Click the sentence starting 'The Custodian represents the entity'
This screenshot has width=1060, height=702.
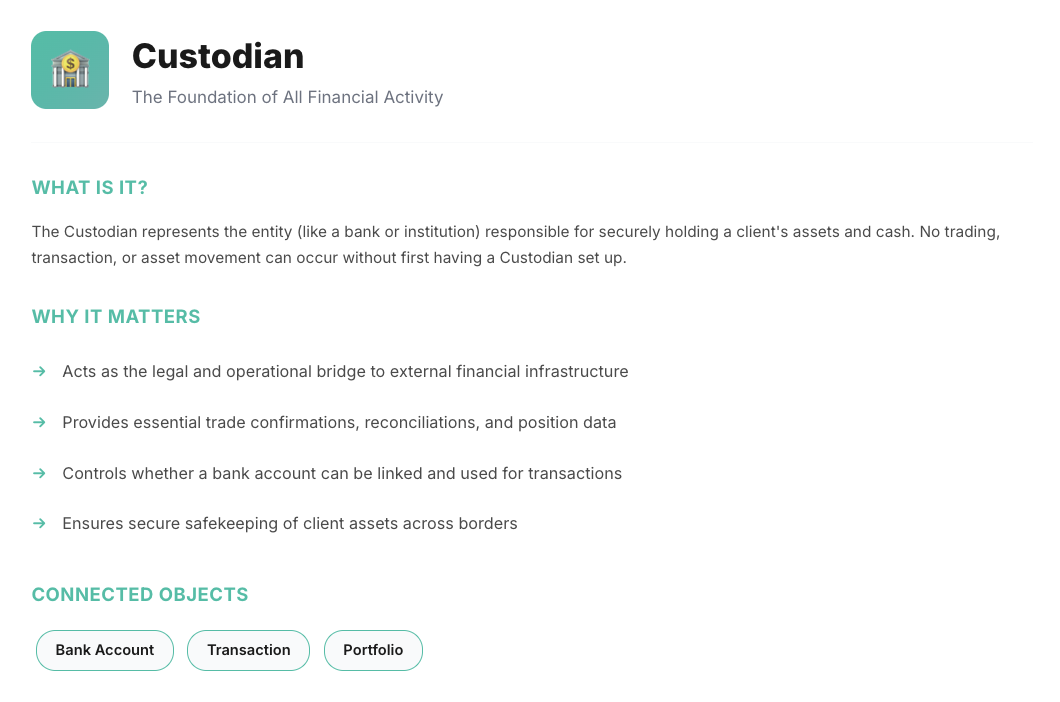point(300,232)
